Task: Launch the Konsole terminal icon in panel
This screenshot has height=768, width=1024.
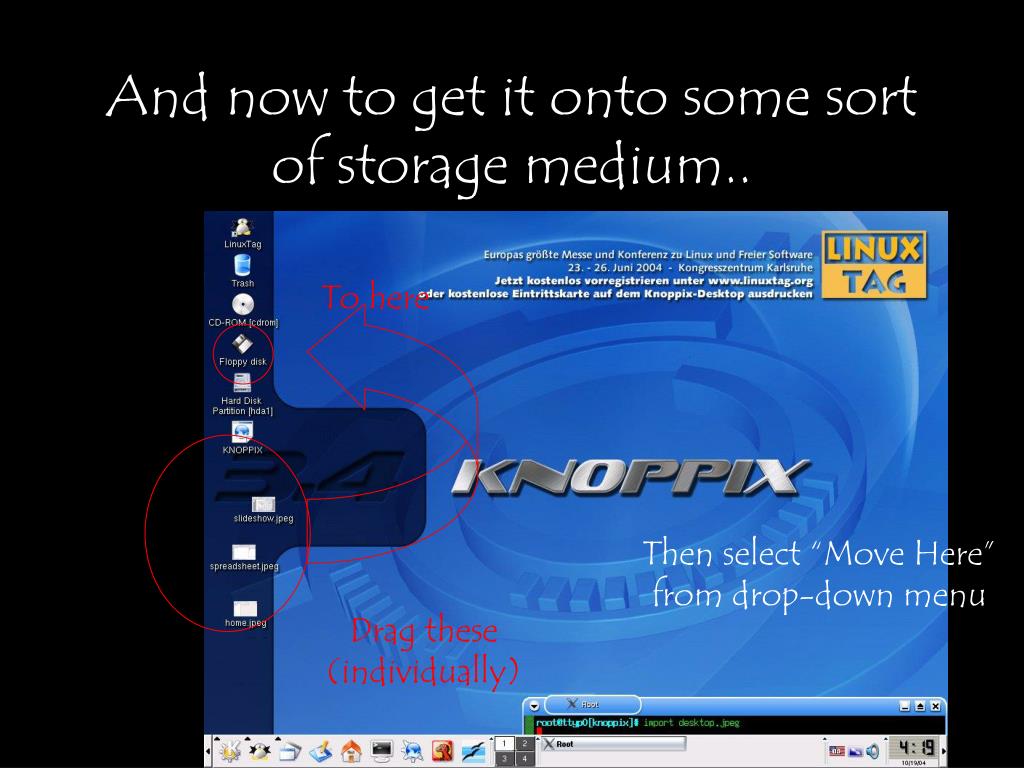Action: (381, 752)
